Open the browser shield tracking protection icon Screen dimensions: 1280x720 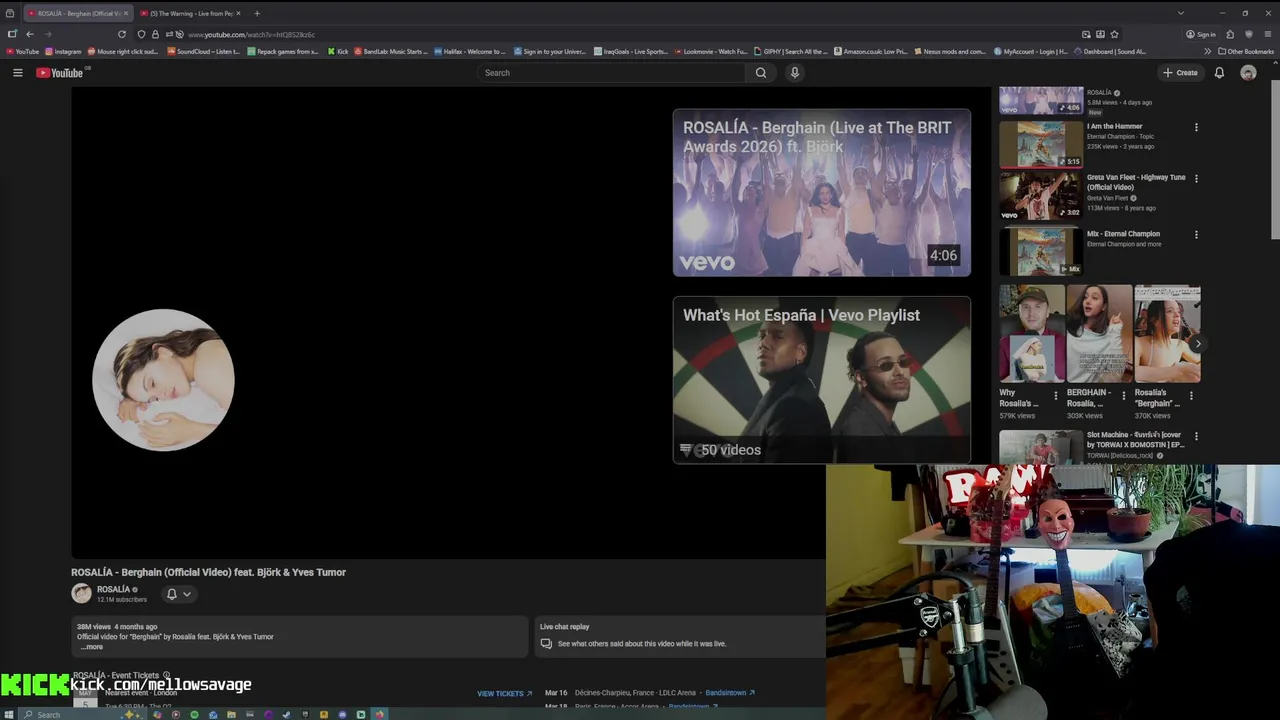[x=141, y=34]
